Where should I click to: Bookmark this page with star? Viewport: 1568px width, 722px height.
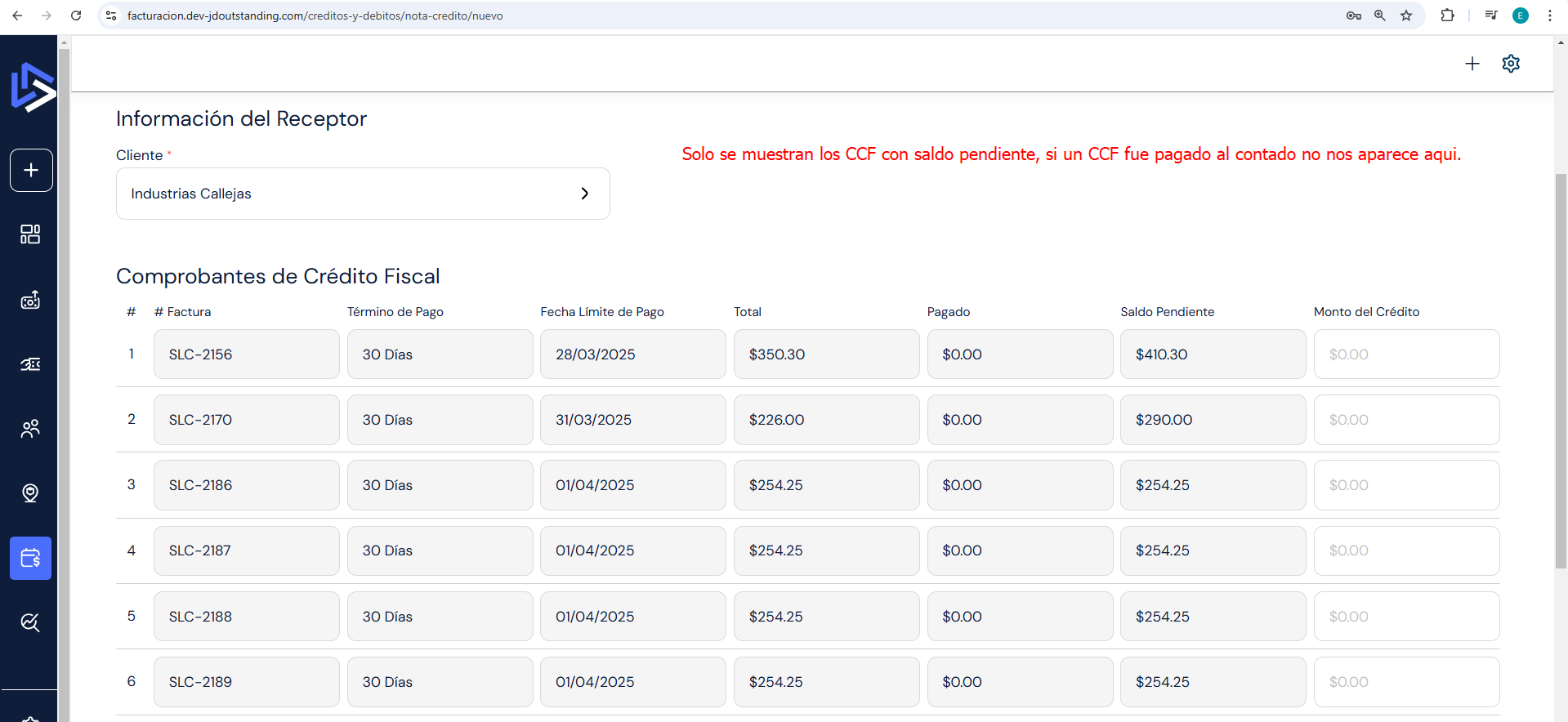(x=1406, y=16)
